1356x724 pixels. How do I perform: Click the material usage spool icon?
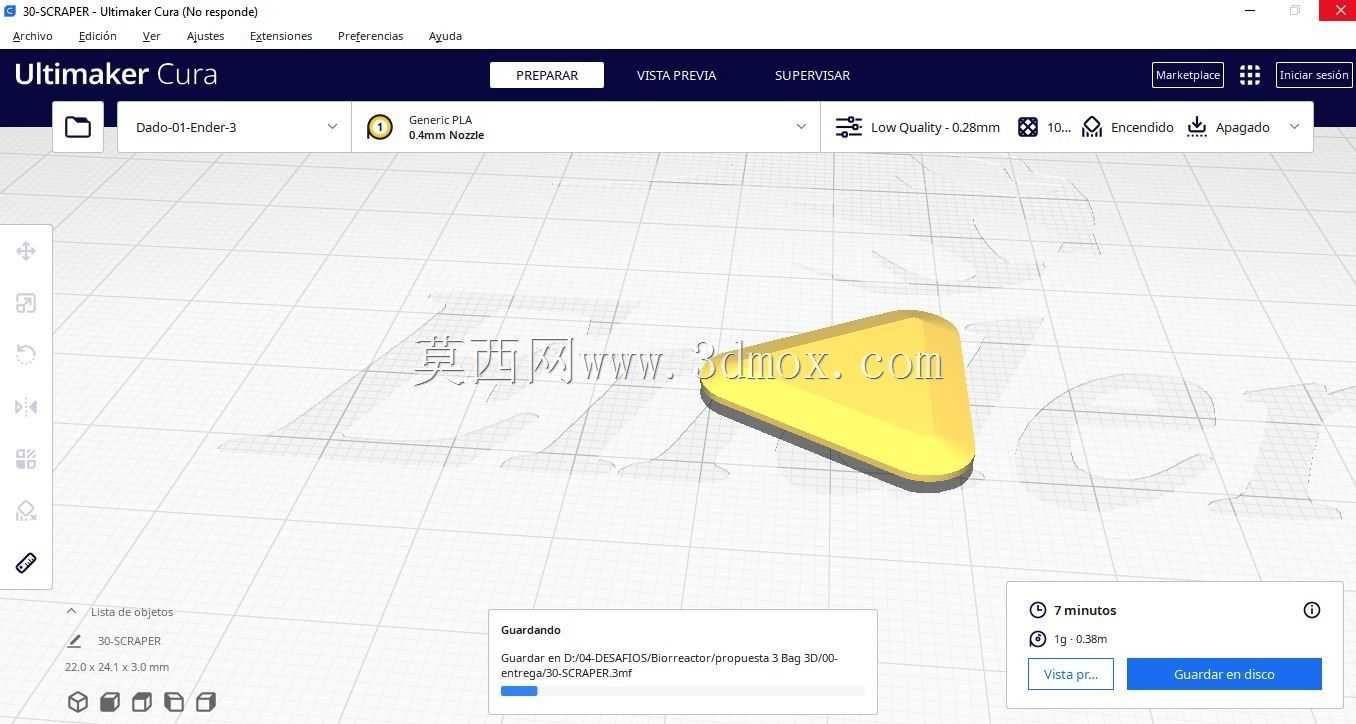click(x=1038, y=639)
